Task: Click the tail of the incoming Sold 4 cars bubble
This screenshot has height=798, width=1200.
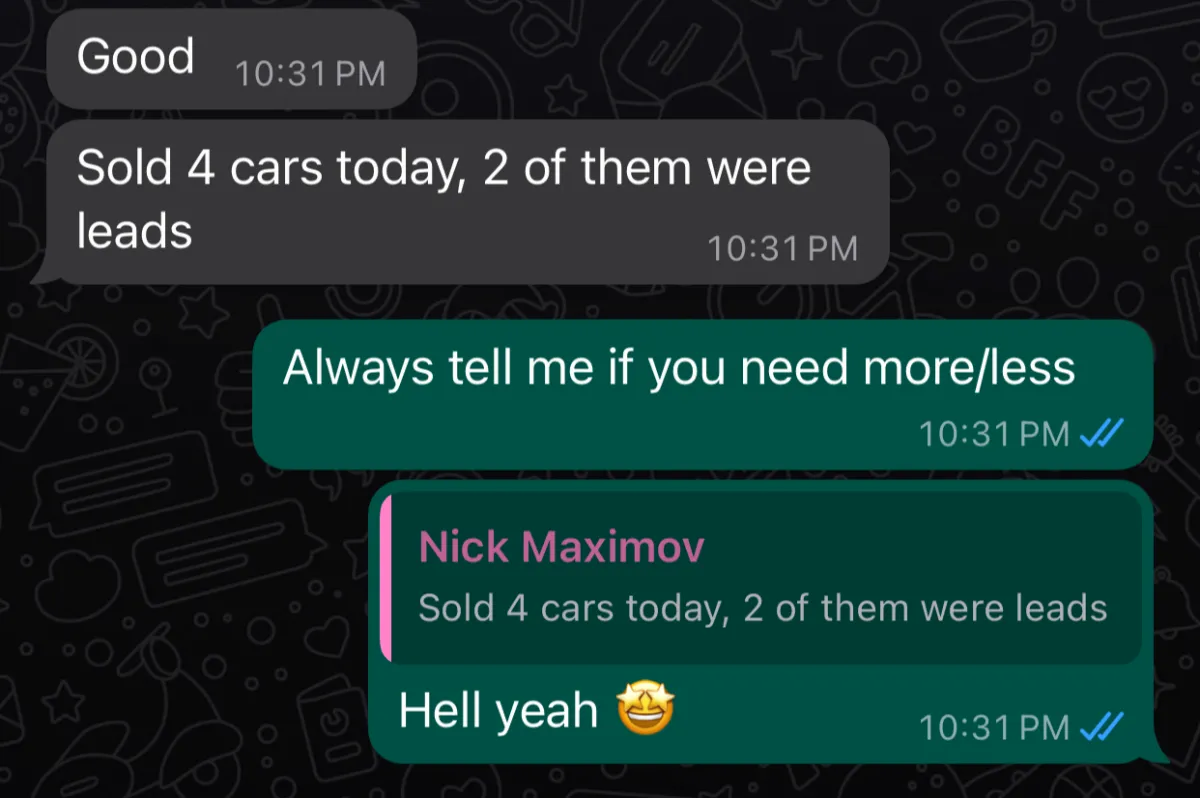Action: point(42,274)
